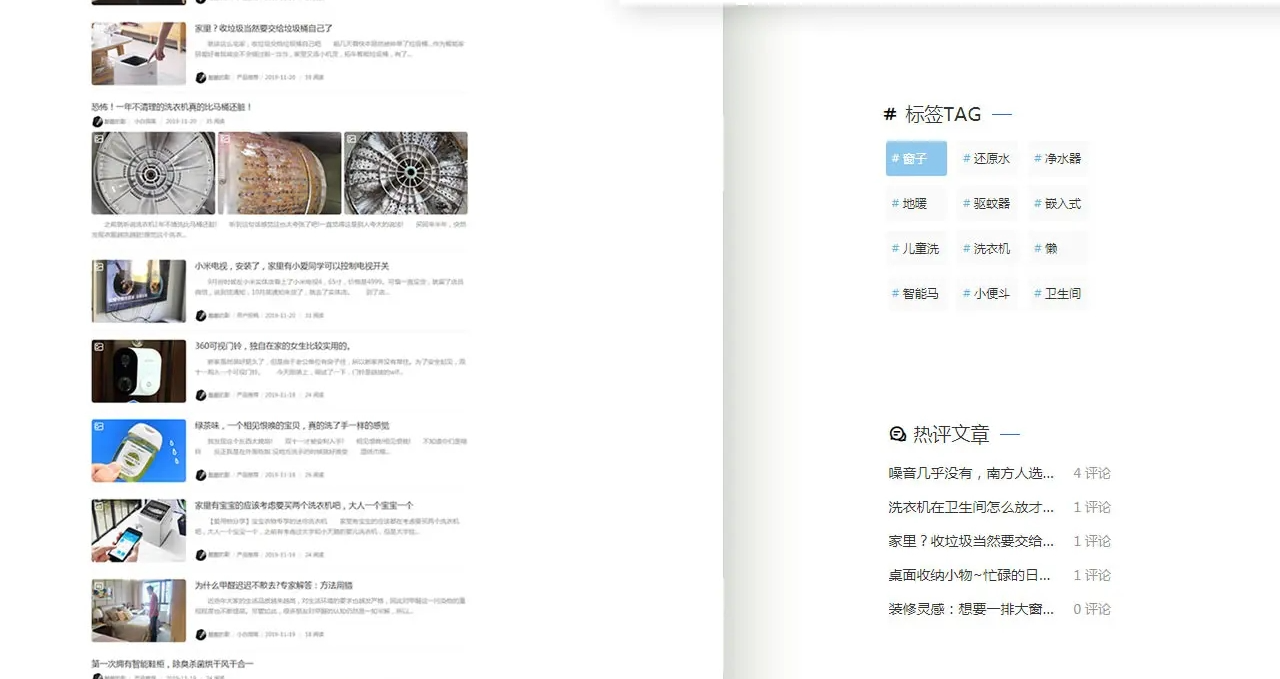Click the bedroom formaldehyde article thumbnail
Viewport: 1280px width, 679px height.
tap(139, 610)
